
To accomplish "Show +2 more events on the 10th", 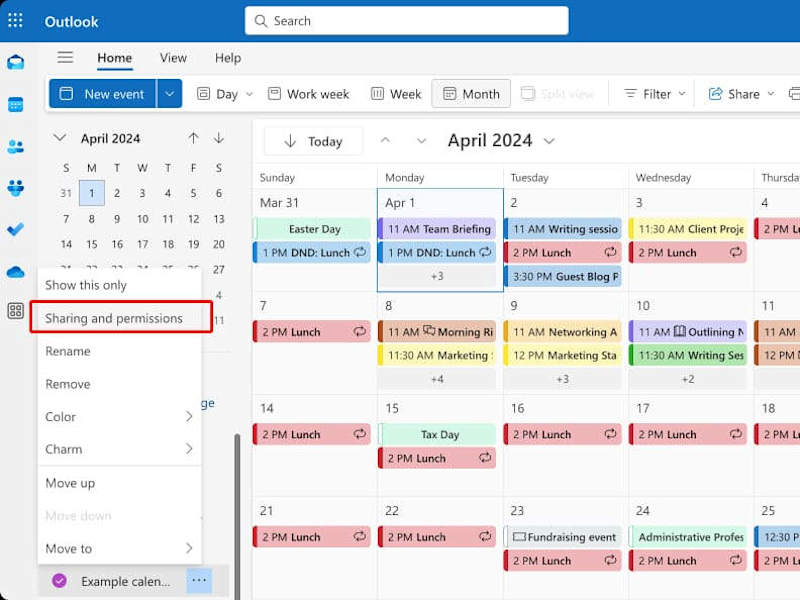I will [688, 379].
